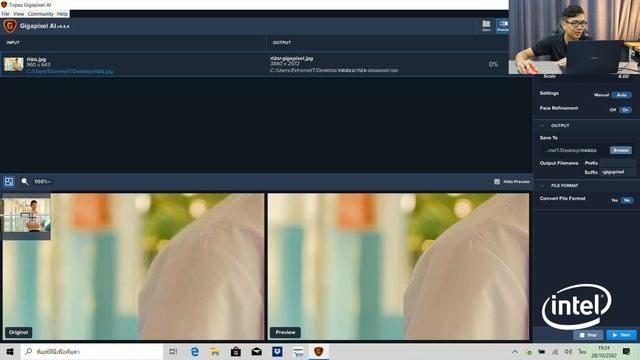Collapse the OUTPUT section
This screenshot has width=640, height=360.
(x=542, y=126)
